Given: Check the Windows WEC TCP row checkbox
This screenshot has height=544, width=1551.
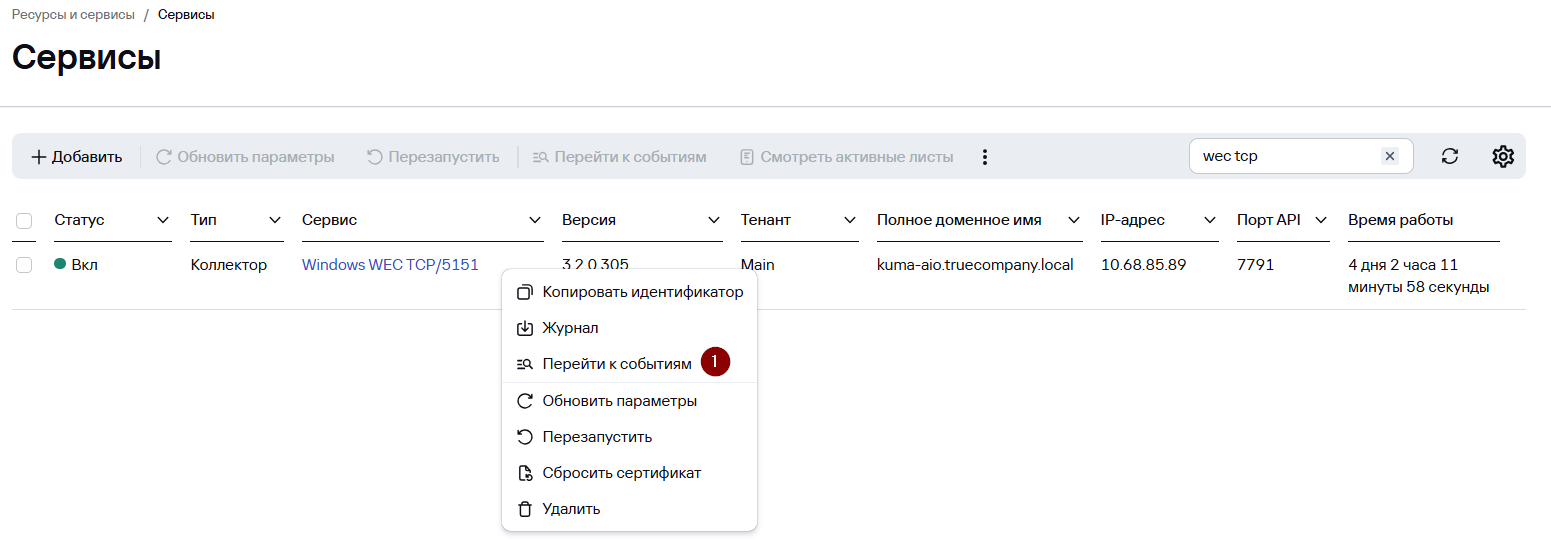Looking at the screenshot, I should point(25,265).
